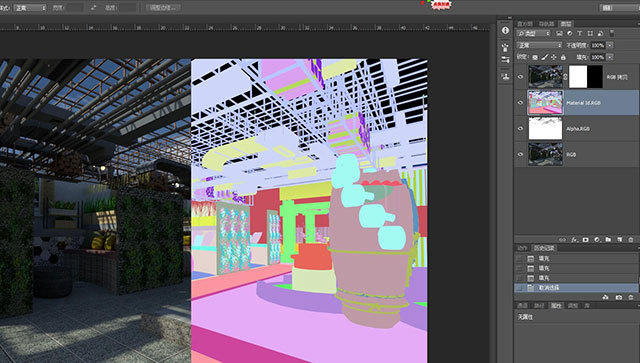Click the fill 100% value field
The image size is (640, 363).
coord(598,58)
